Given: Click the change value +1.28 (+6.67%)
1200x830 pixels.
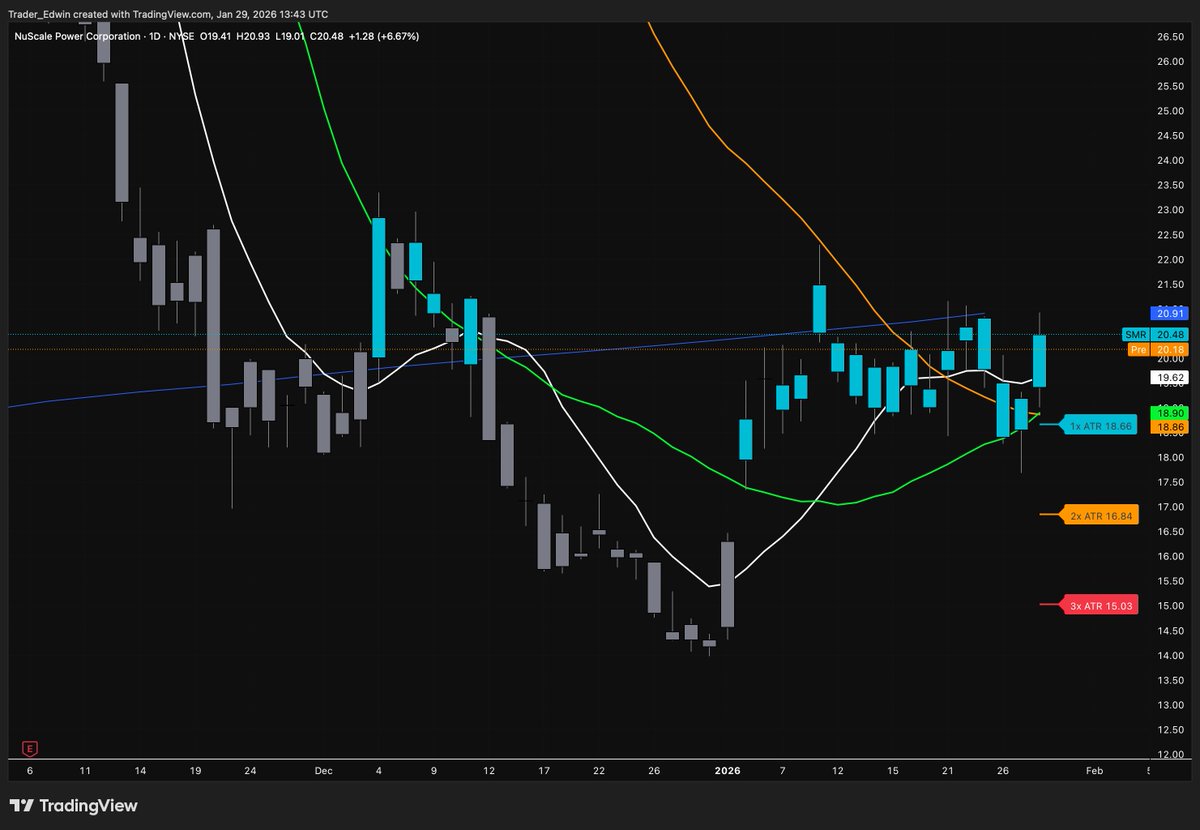Looking at the screenshot, I should click(384, 36).
